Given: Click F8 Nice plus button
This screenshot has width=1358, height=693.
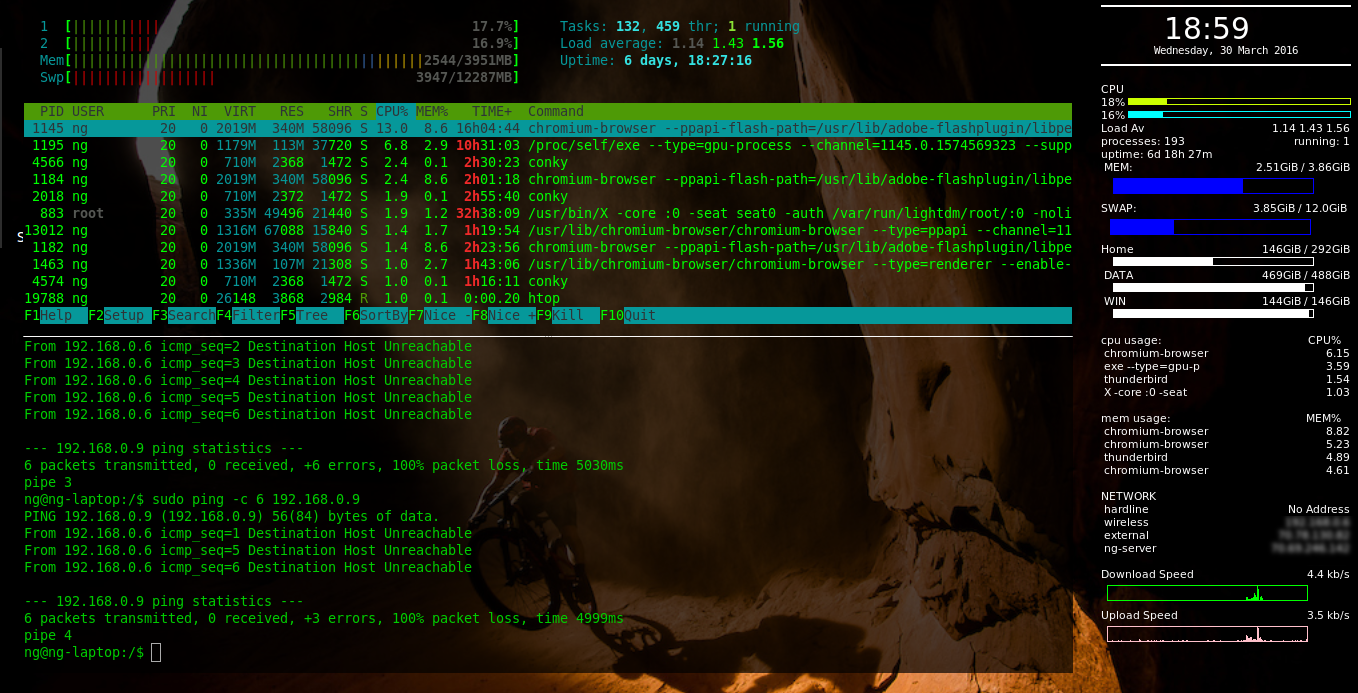Looking at the screenshot, I should [504, 315].
